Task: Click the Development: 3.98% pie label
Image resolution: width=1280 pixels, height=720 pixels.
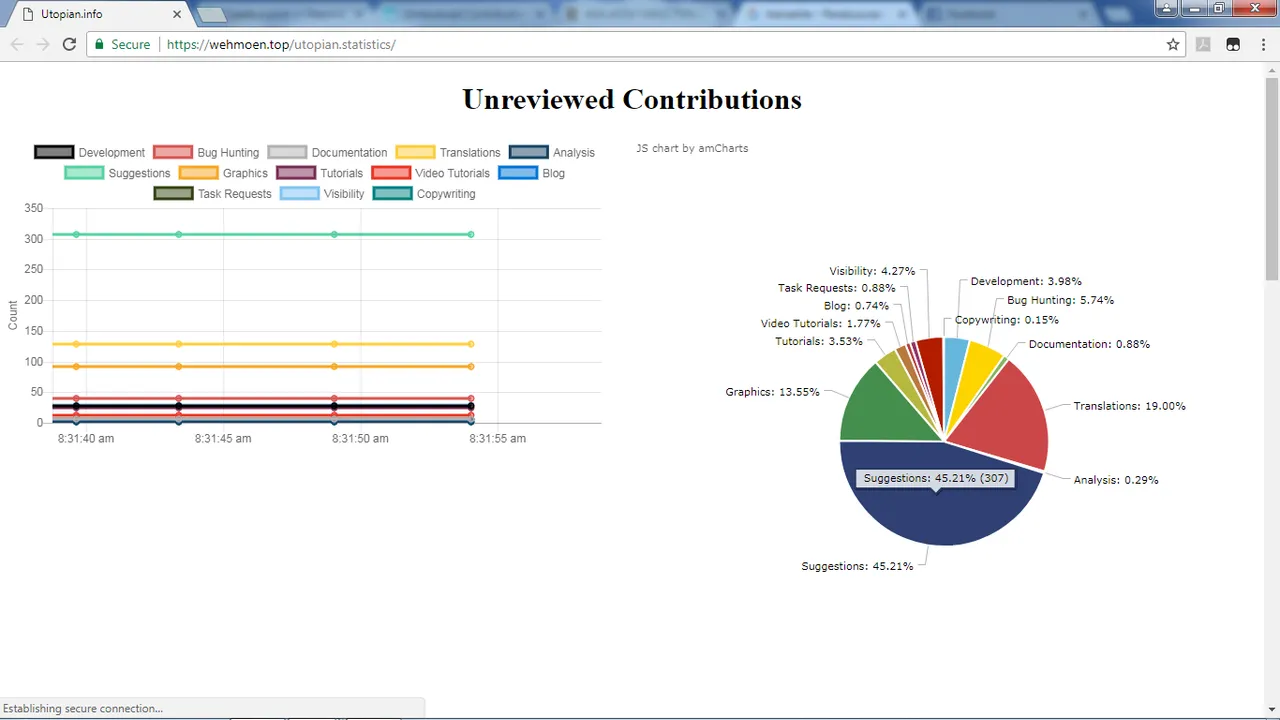Action: 1026,282
